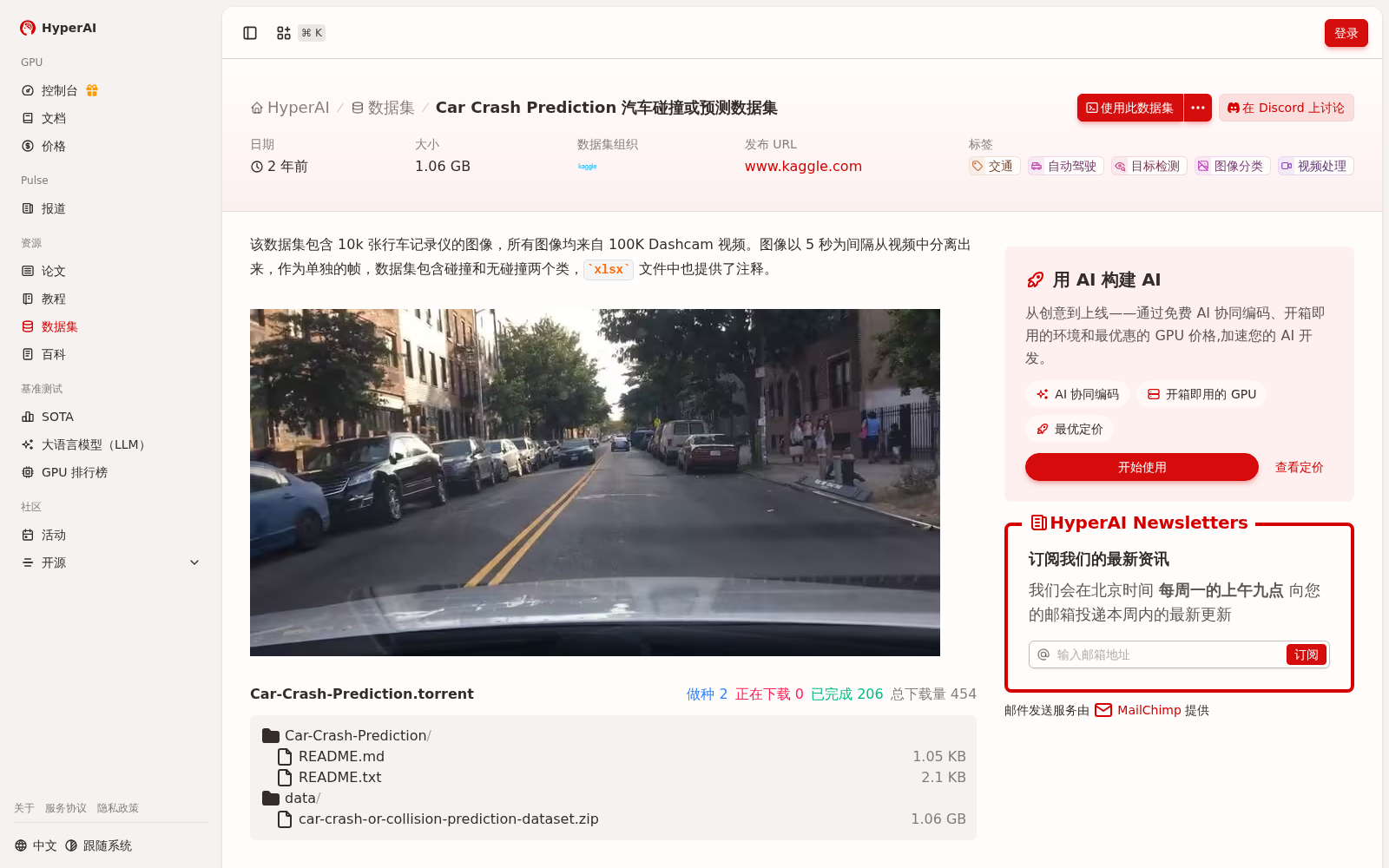Select README.txt file
The width and height of the screenshot is (1389, 868).
(329, 777)
